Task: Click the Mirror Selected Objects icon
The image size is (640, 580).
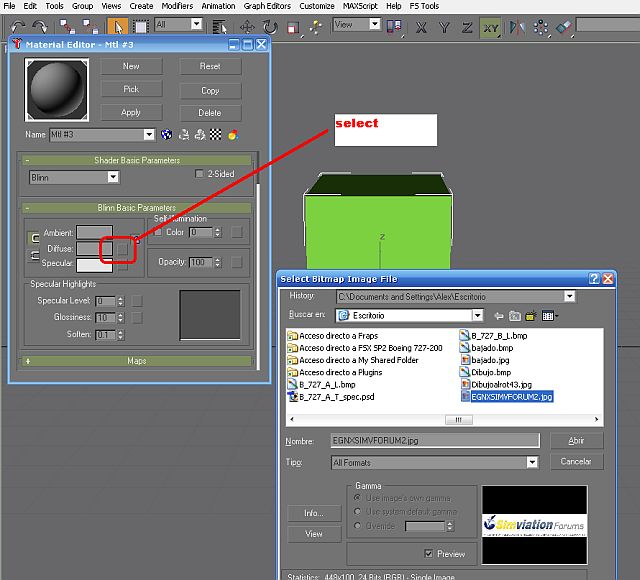Action: tap(517, 27)
